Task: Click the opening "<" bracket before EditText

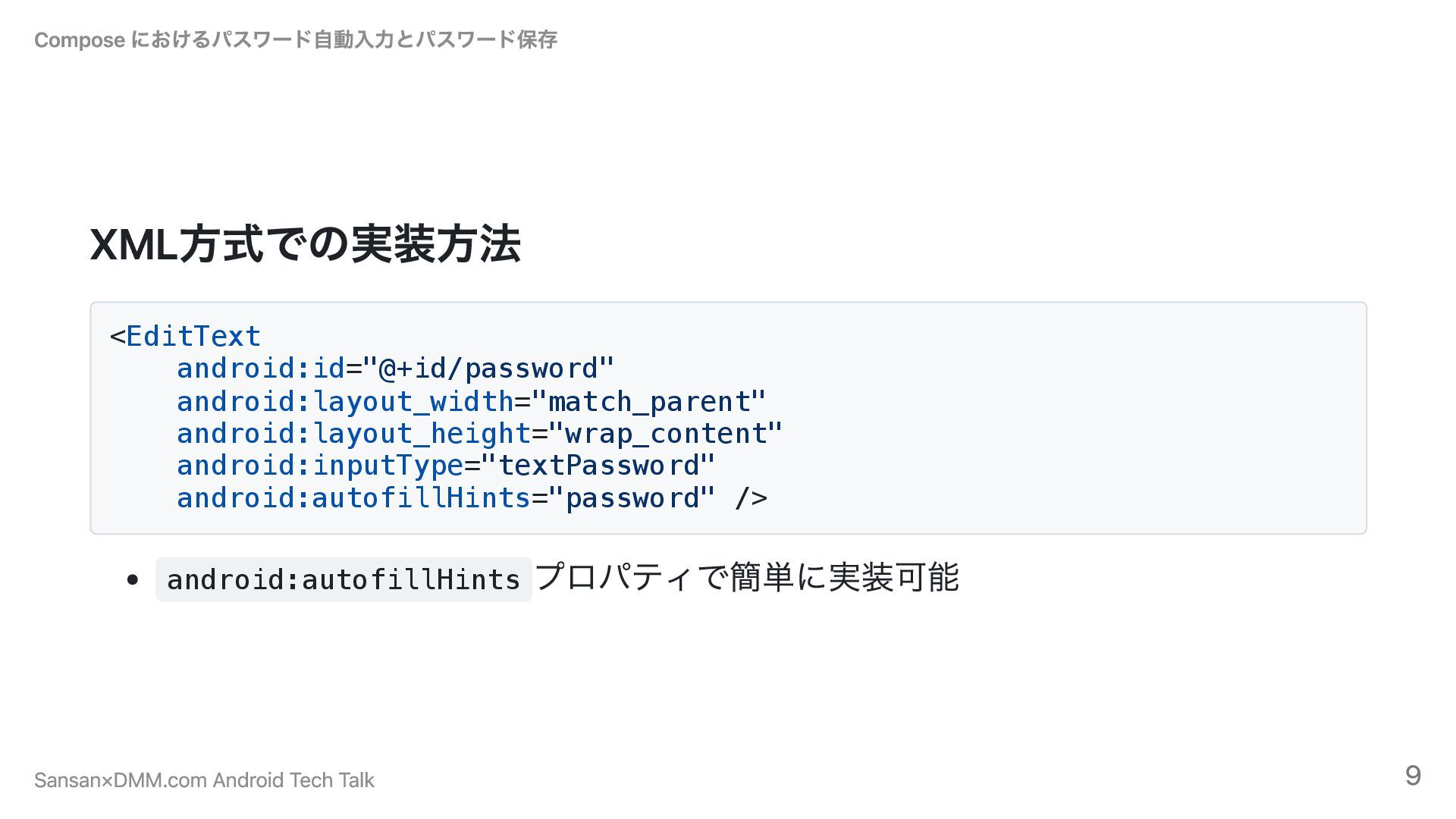Action: [117, 336]
